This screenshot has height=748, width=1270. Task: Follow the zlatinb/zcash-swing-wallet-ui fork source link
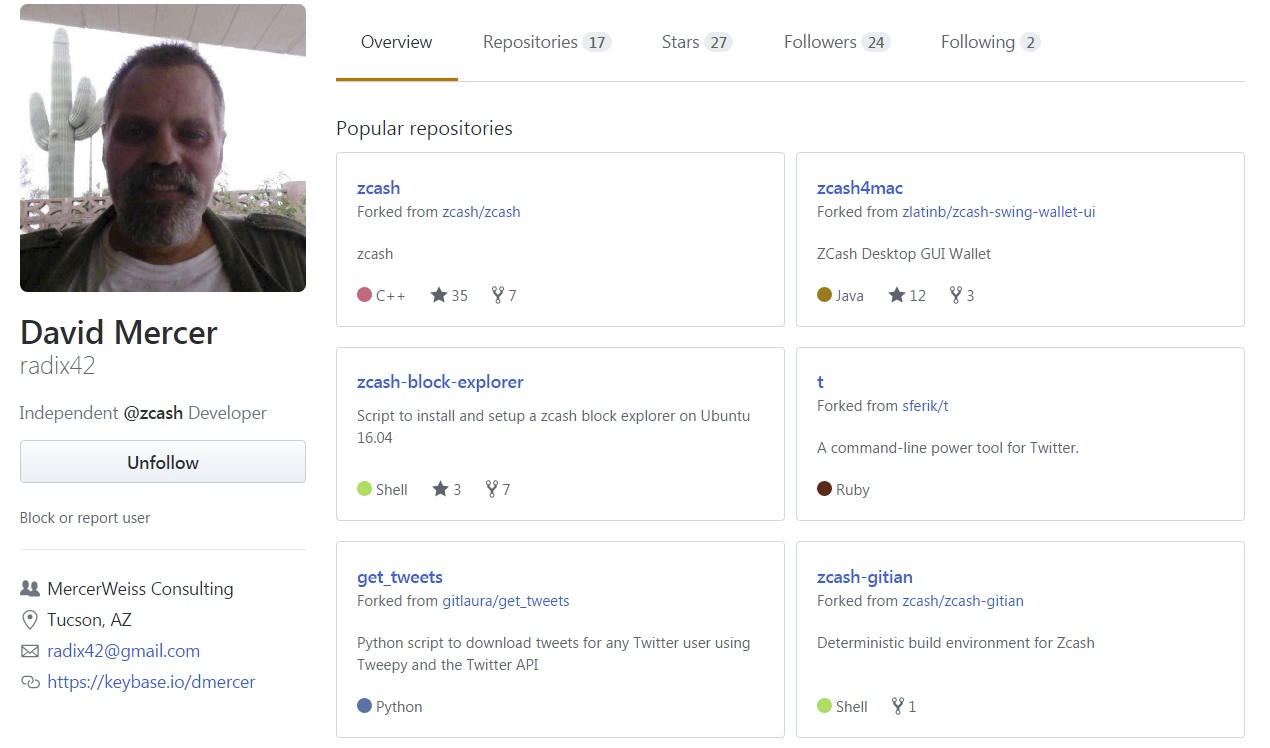tap(998, 212)
